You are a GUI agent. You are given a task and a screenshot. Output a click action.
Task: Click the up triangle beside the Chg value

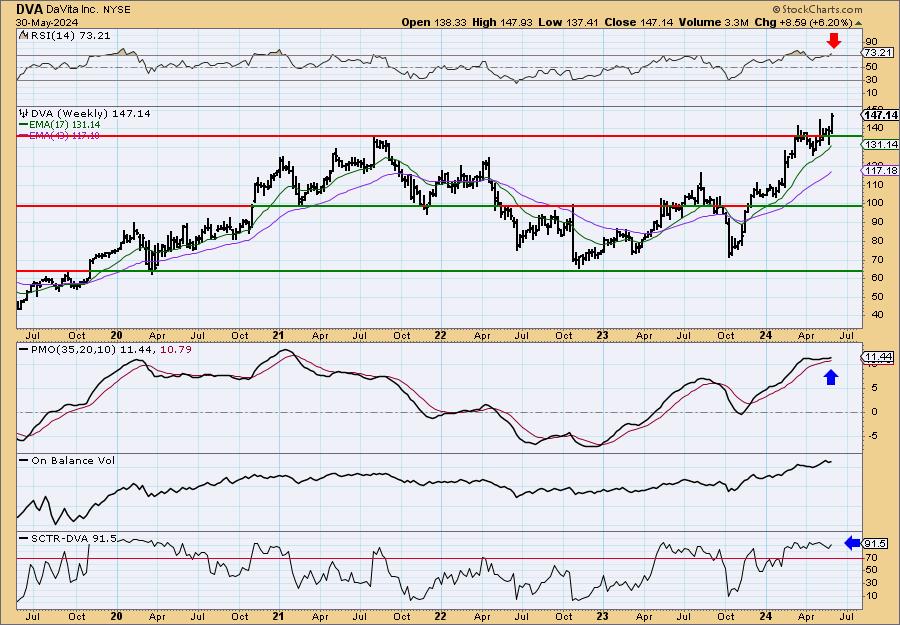point(859,23)
